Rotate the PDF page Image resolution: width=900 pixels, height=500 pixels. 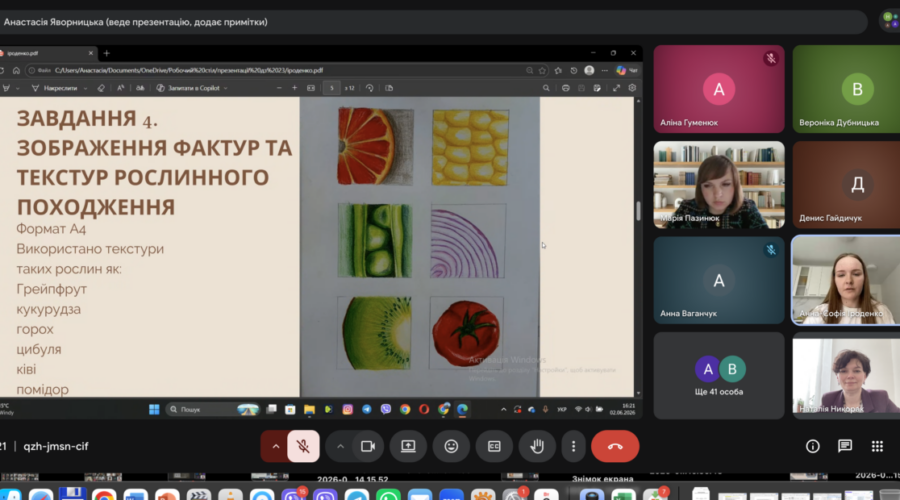coord(370,88)
